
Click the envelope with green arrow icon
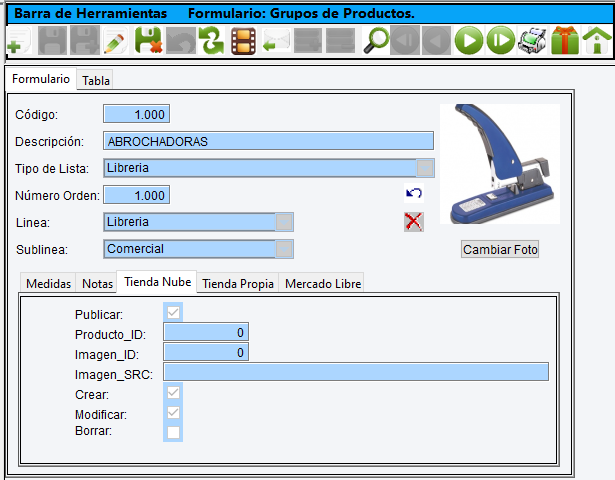coord(276,40)
